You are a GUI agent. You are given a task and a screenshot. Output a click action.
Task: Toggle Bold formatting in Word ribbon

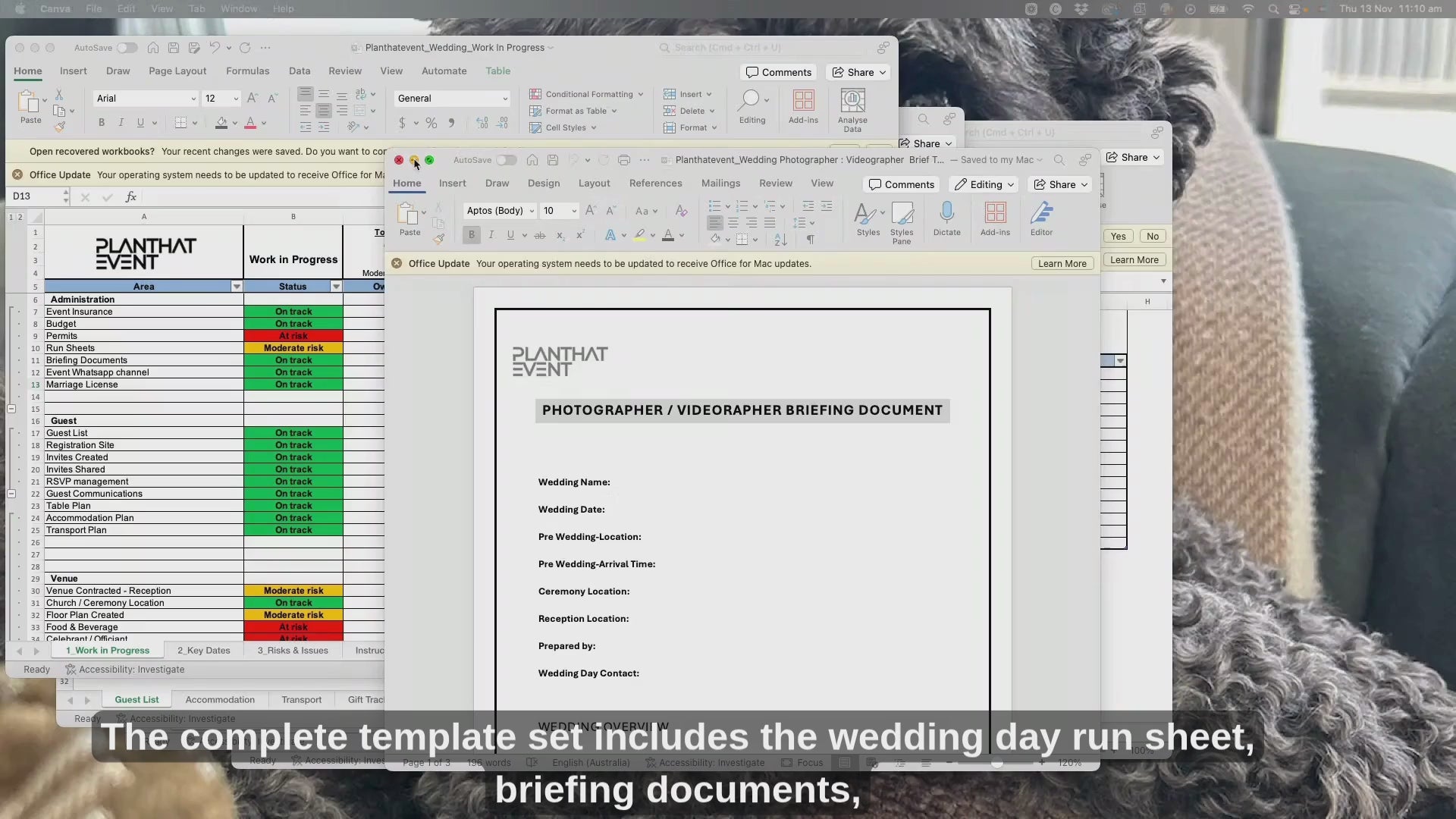(x=471, y=235)
